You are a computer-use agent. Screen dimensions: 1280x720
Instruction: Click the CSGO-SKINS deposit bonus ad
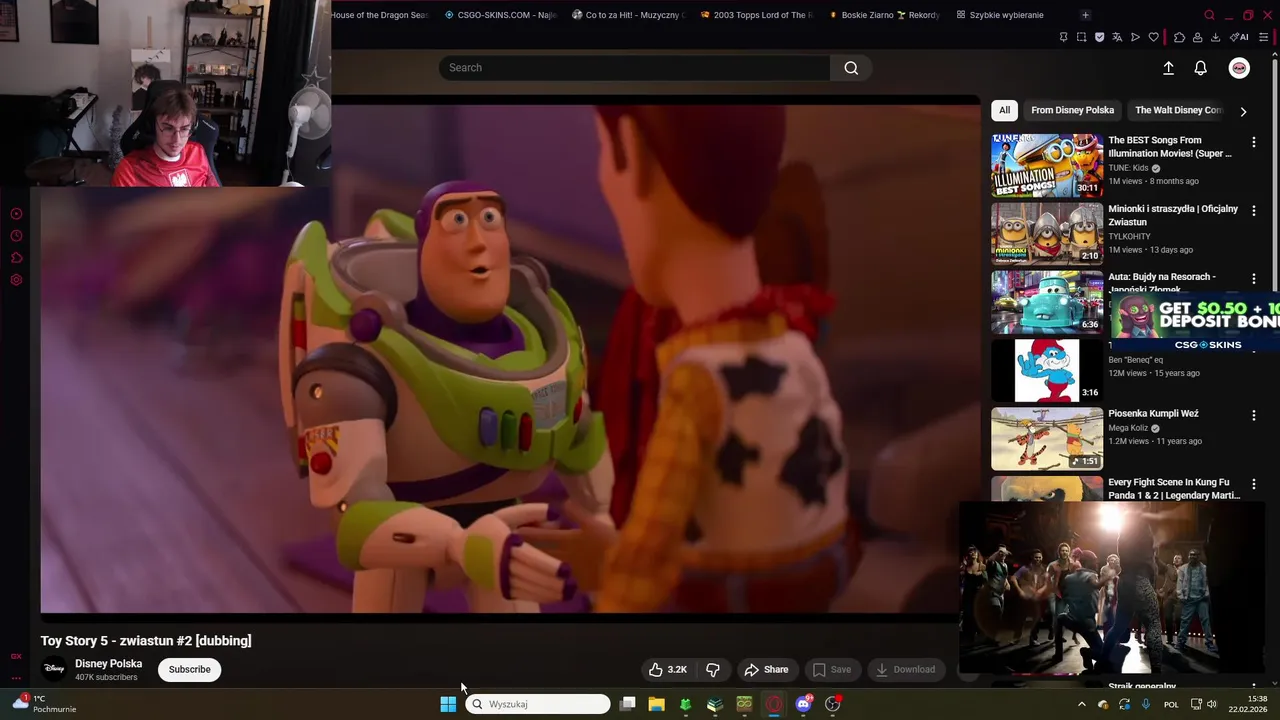(1195, 323)
